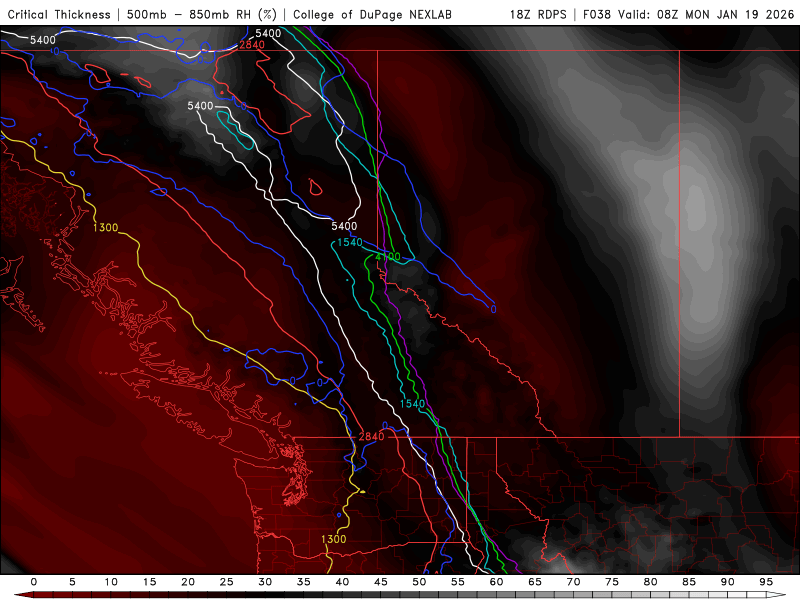Click the "15" tick on the color bar

pyautogui.click(x=149, y=582)
